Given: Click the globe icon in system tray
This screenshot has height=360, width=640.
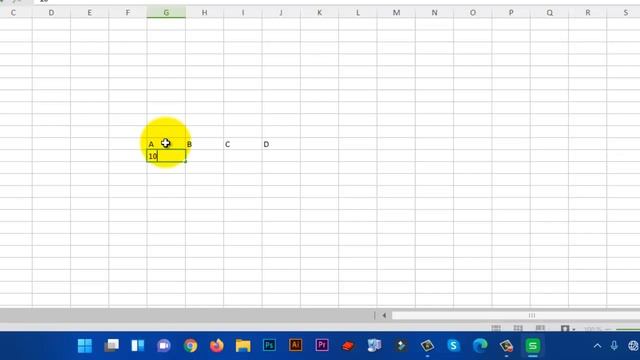Looking at the screenshot, I should tap(633, 346).
